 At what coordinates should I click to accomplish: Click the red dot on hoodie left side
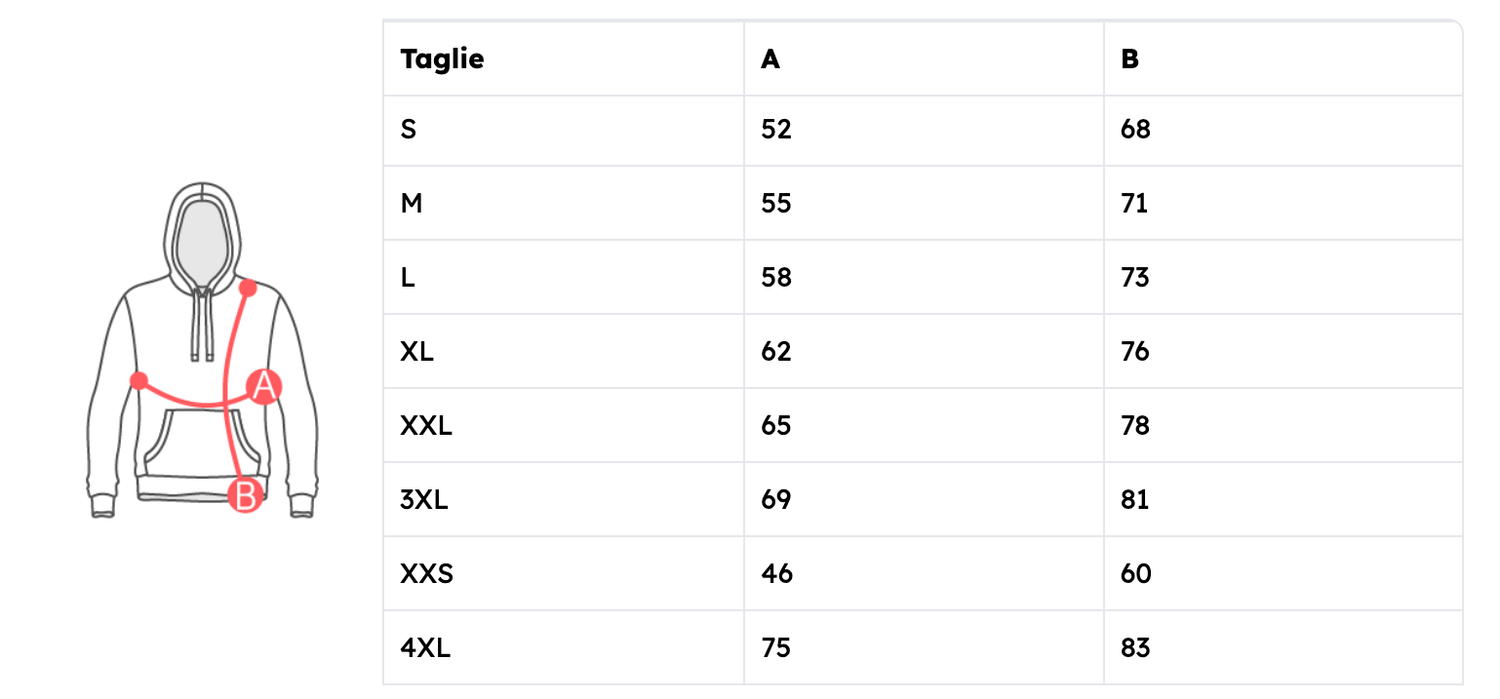coord(139,381)
